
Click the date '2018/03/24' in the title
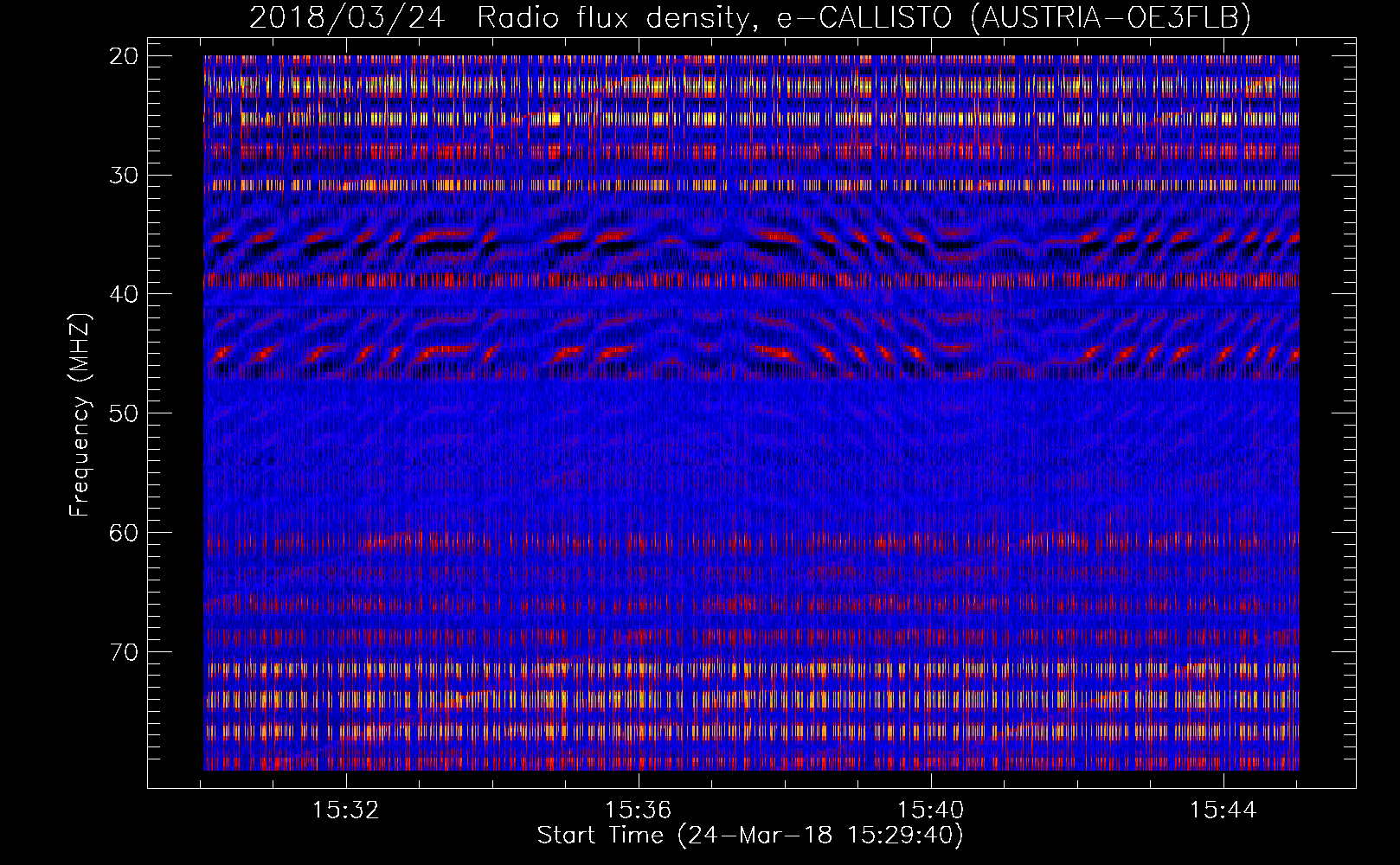pyautogui.click(x=347, y=17)
